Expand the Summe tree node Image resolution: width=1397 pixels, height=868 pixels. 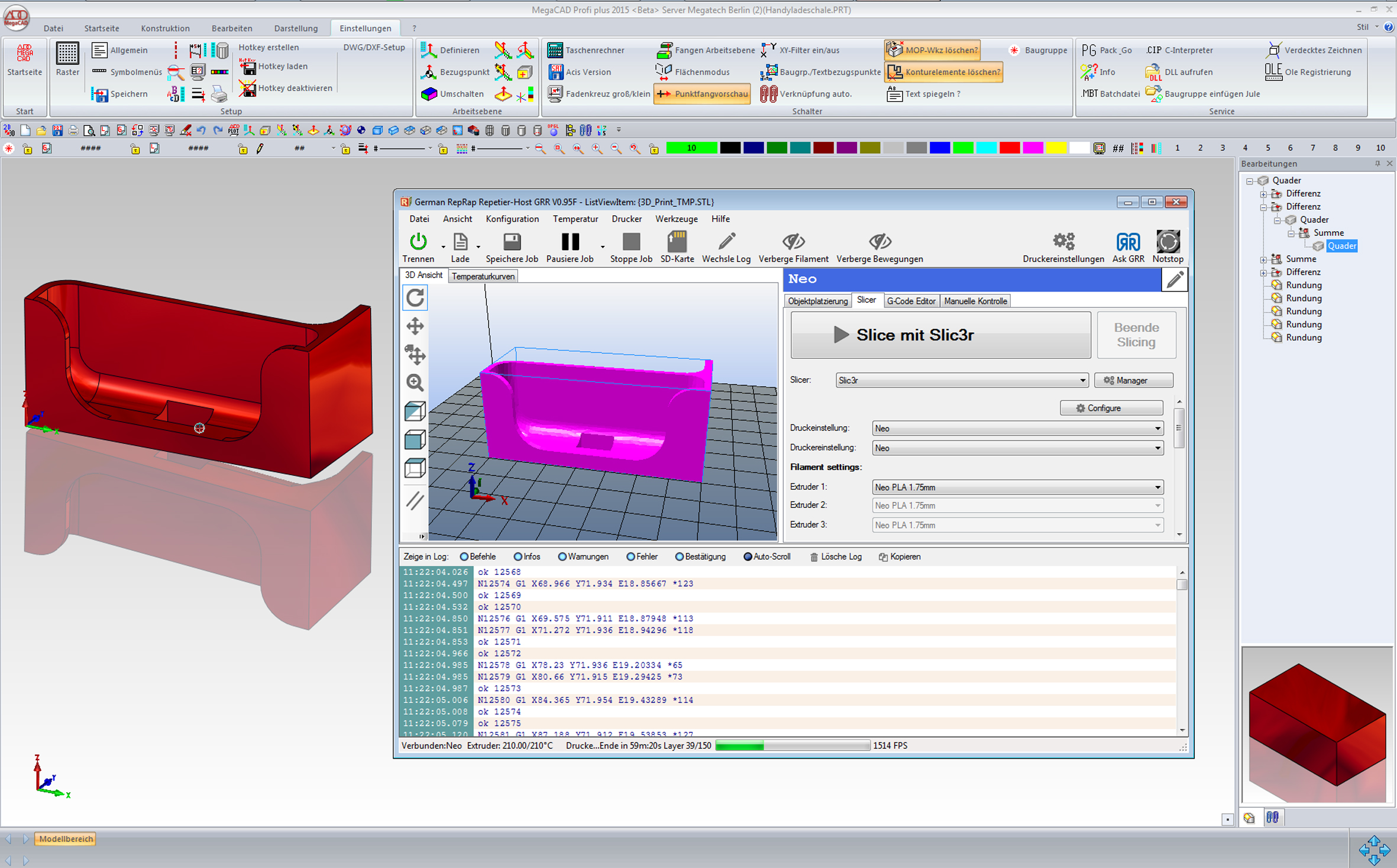[1263, 259]
